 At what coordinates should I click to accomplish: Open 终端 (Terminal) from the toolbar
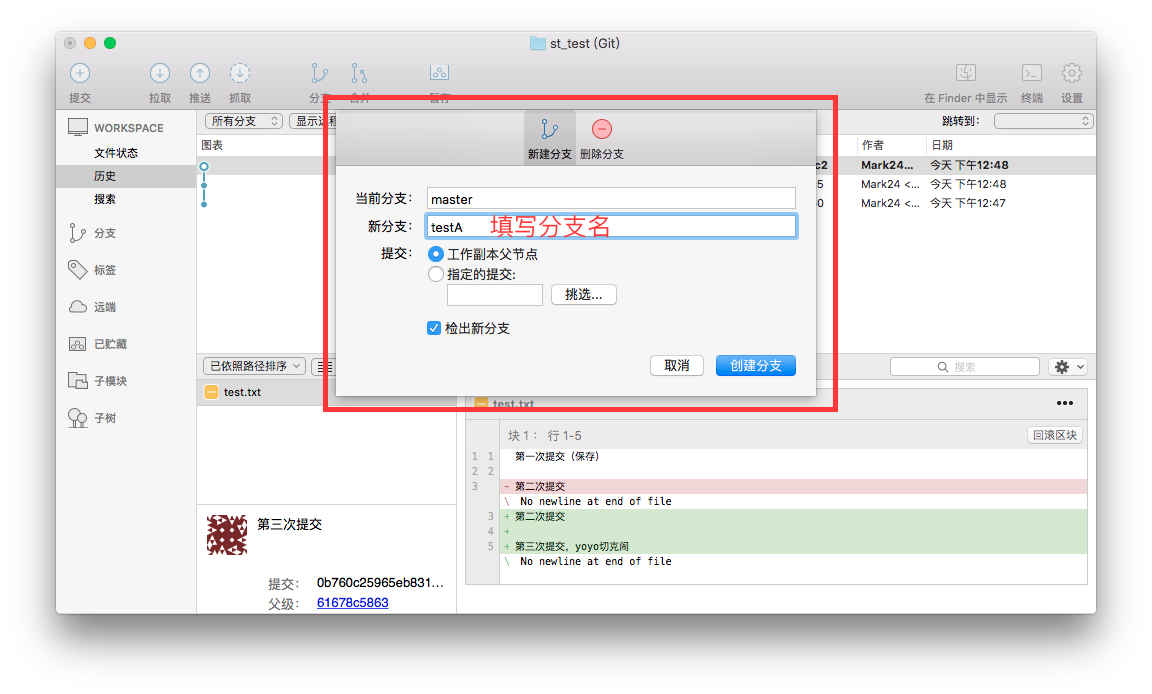[1031, 74]
